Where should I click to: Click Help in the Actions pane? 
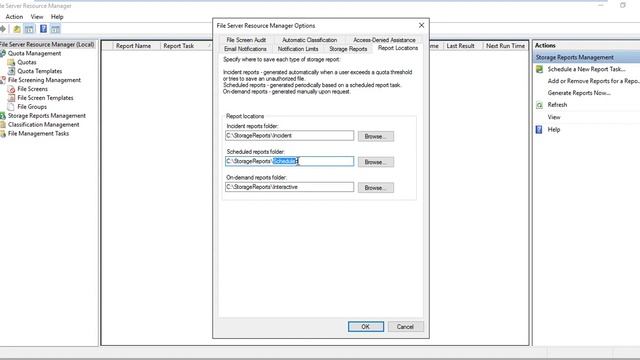(553, 130)
